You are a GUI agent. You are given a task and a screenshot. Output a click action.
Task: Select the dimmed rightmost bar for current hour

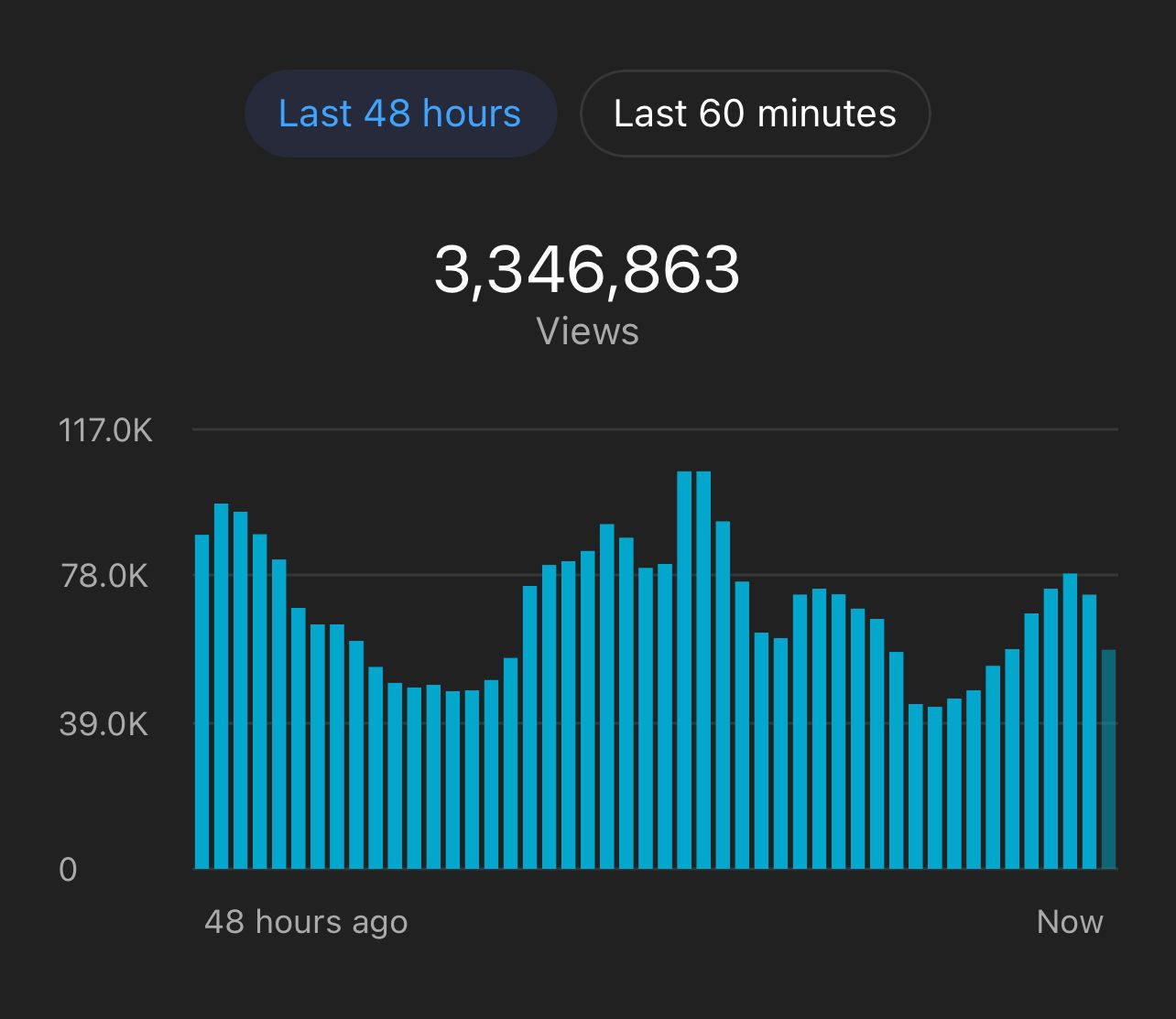coord(1108,759)
